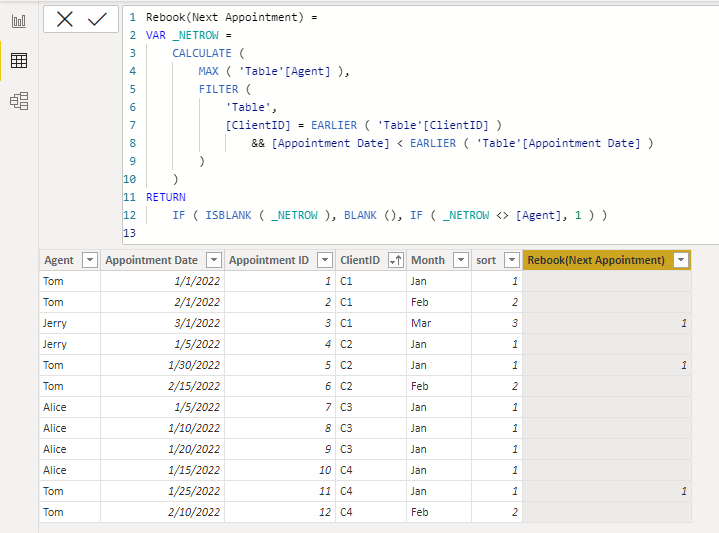Click the FILTER function in formula line 5
Screen dimensions: 719x533
click(218, 89)
